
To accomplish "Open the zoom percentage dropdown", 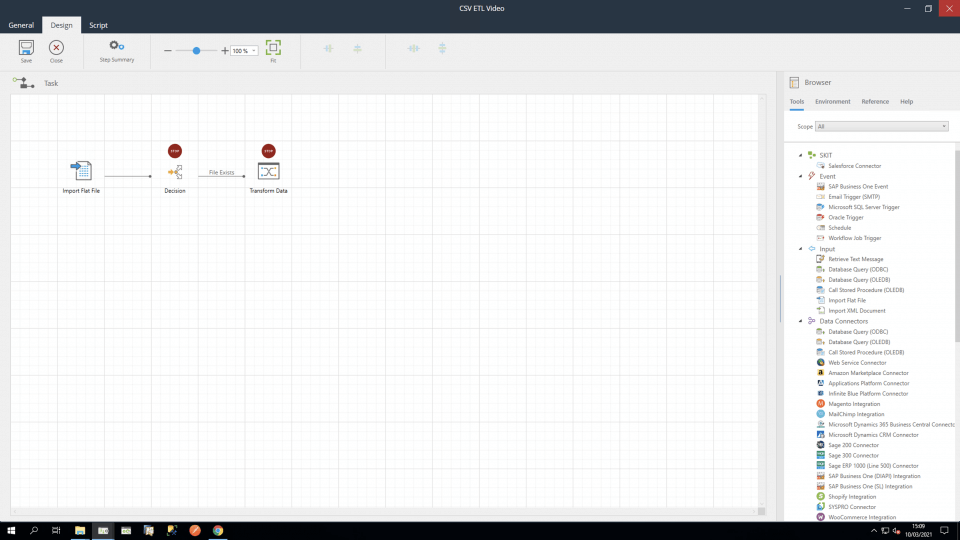I will [x=254, y=50].
